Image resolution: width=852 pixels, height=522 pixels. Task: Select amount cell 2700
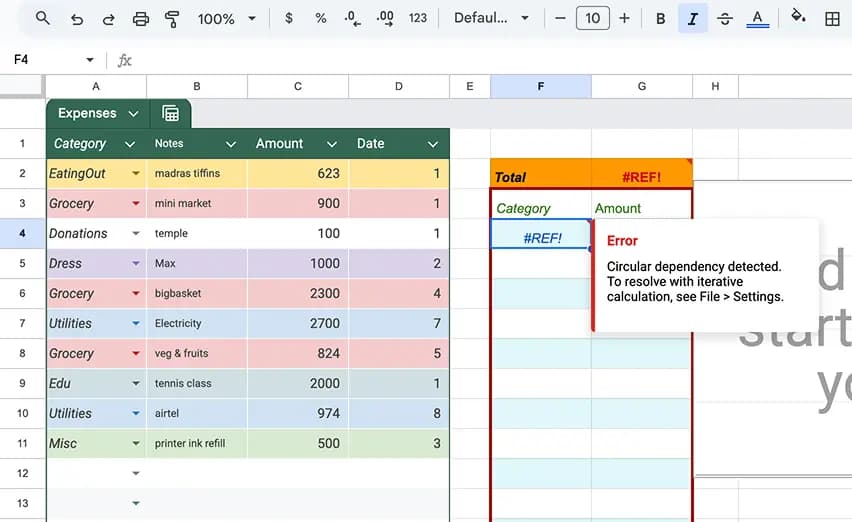[x=298, y=324]
